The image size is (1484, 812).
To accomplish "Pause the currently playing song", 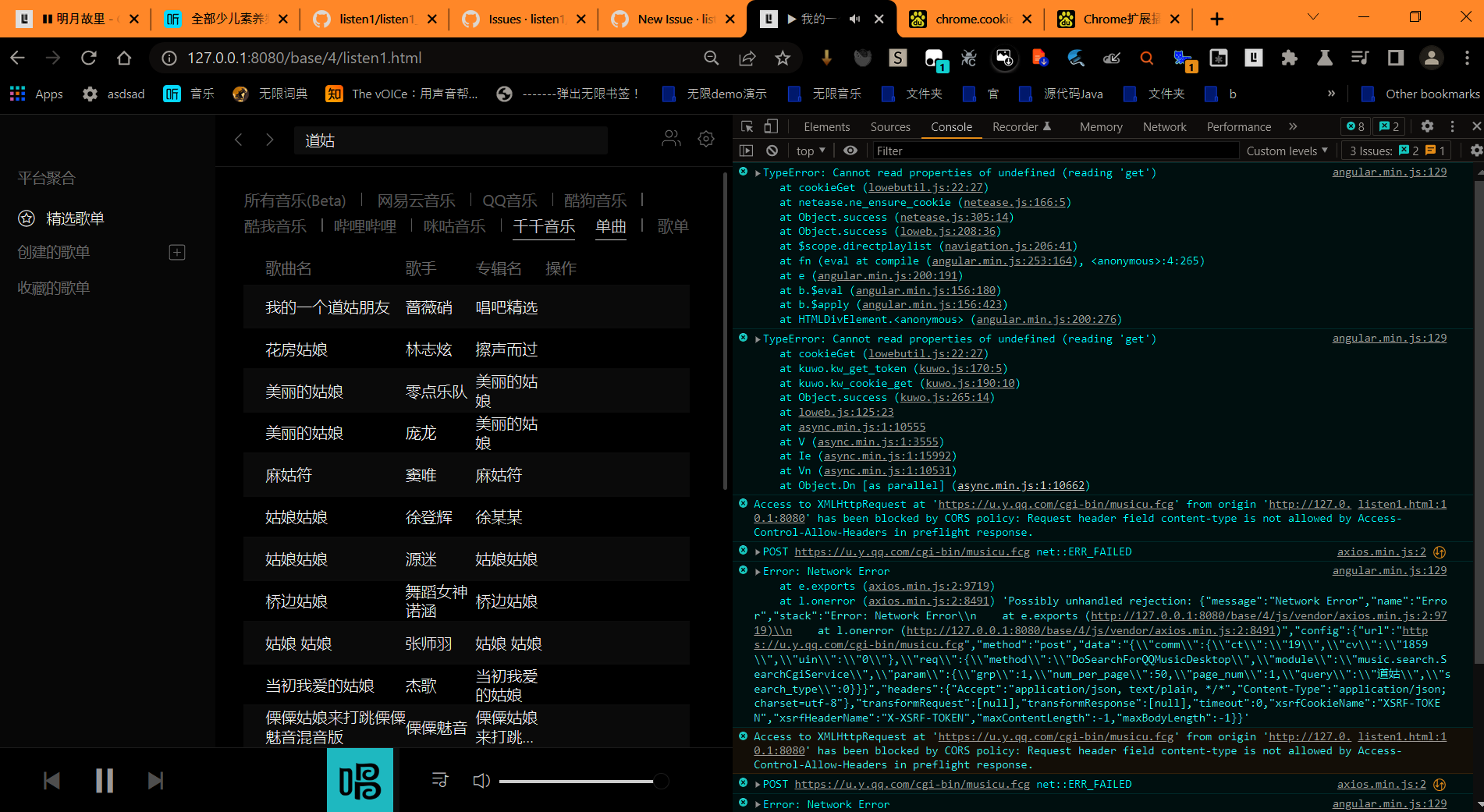I will tap(104, 781).
